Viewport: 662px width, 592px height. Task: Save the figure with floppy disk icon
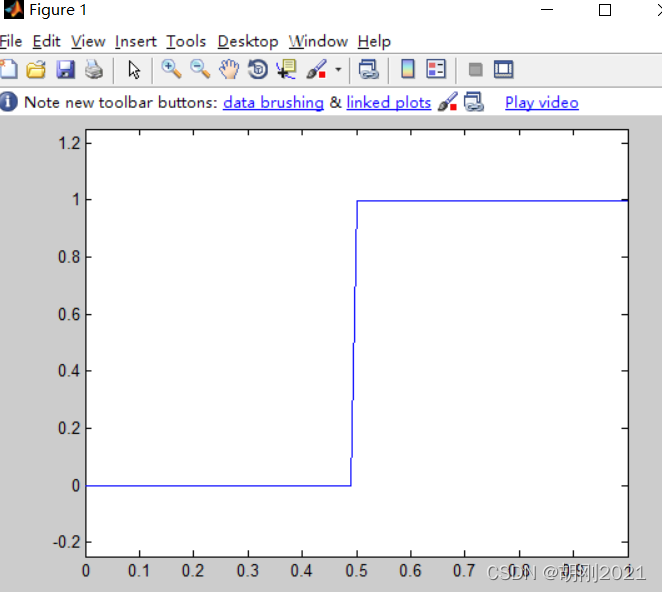[65, 69]
